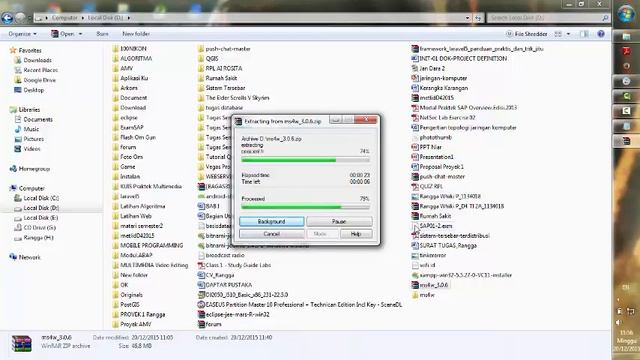Select the ALGORITMA folder icon
The image size is (640, 360).
pyautogui.click(x=116, y=58)
